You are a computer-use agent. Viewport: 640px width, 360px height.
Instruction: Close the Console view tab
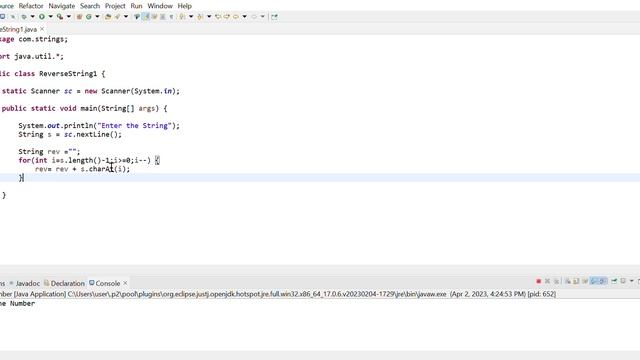click(125, 282)
